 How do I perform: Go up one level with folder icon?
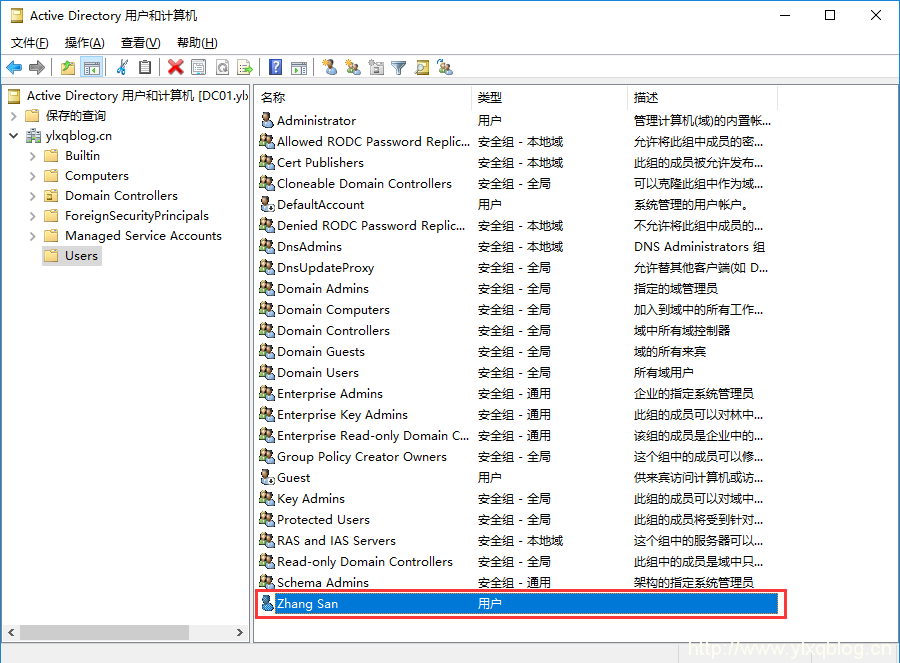pyautogui.click(x=68, y=68)
